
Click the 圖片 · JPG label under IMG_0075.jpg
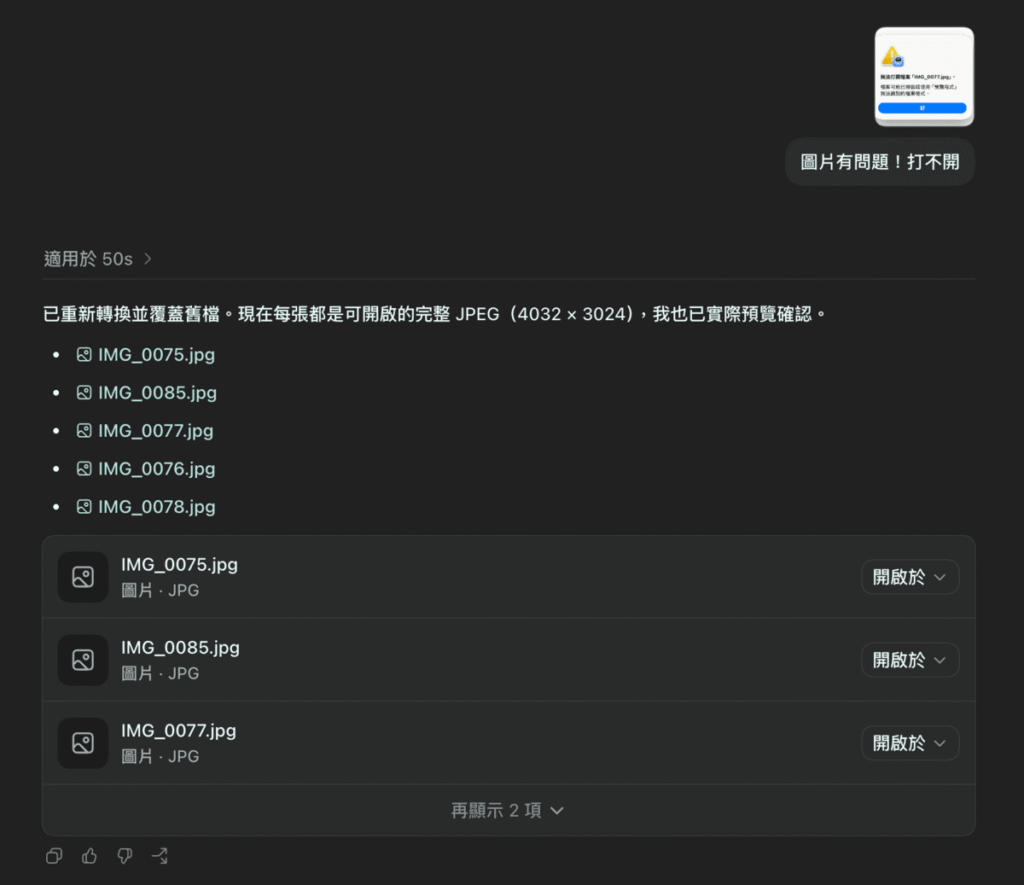[160, 590]
